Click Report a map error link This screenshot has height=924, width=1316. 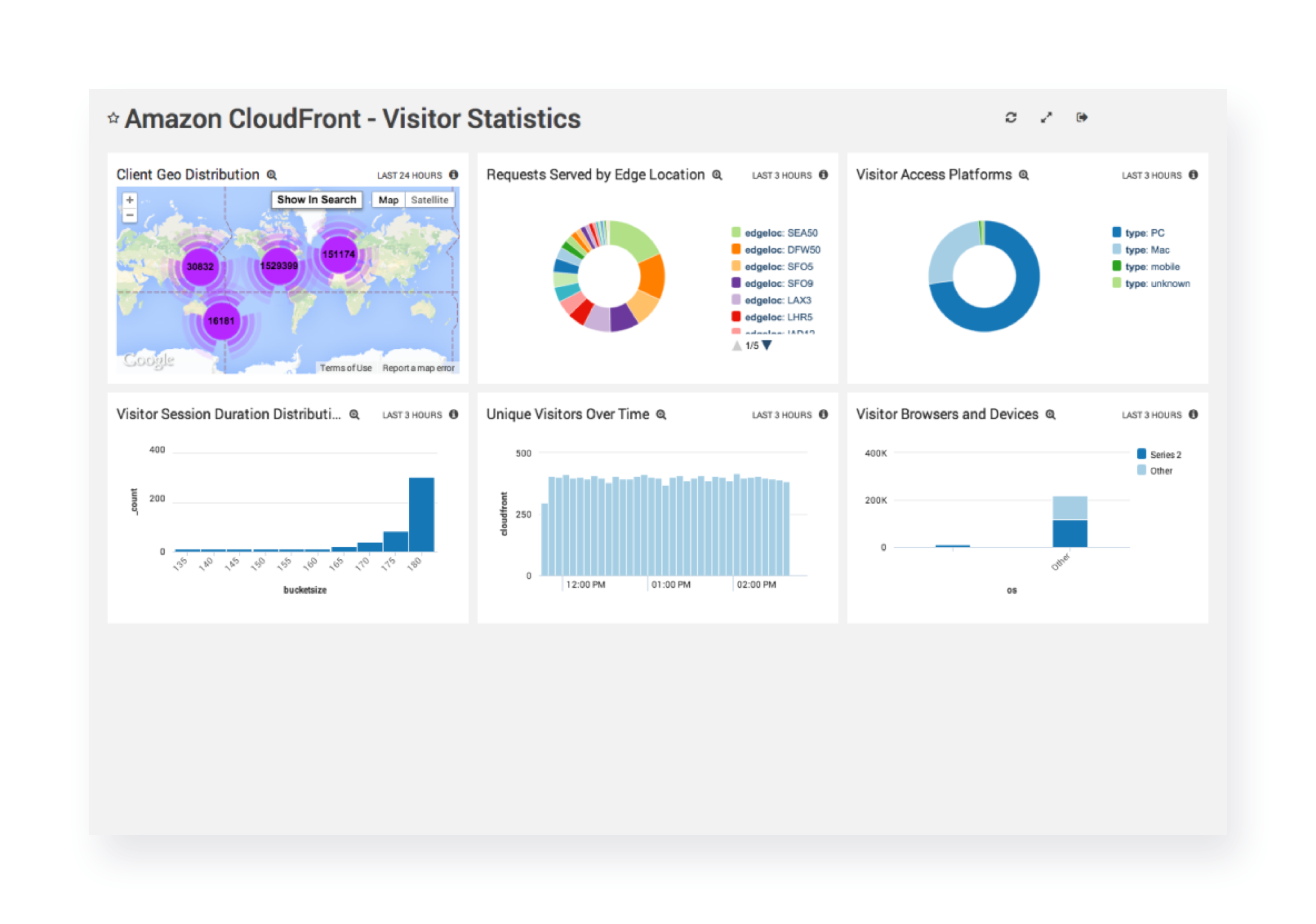(419, 368)
